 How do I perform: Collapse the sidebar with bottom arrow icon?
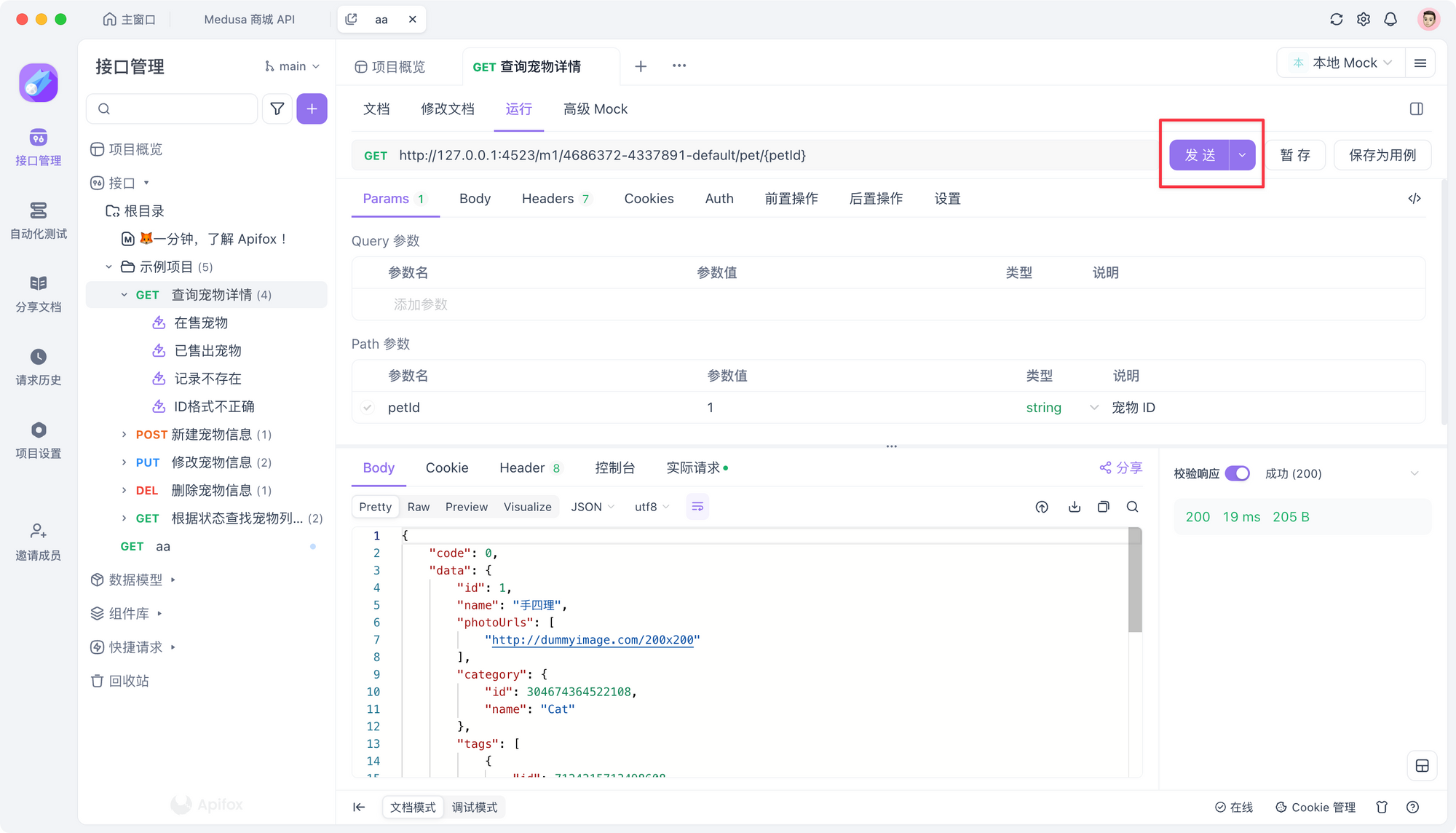coord(359,807)
